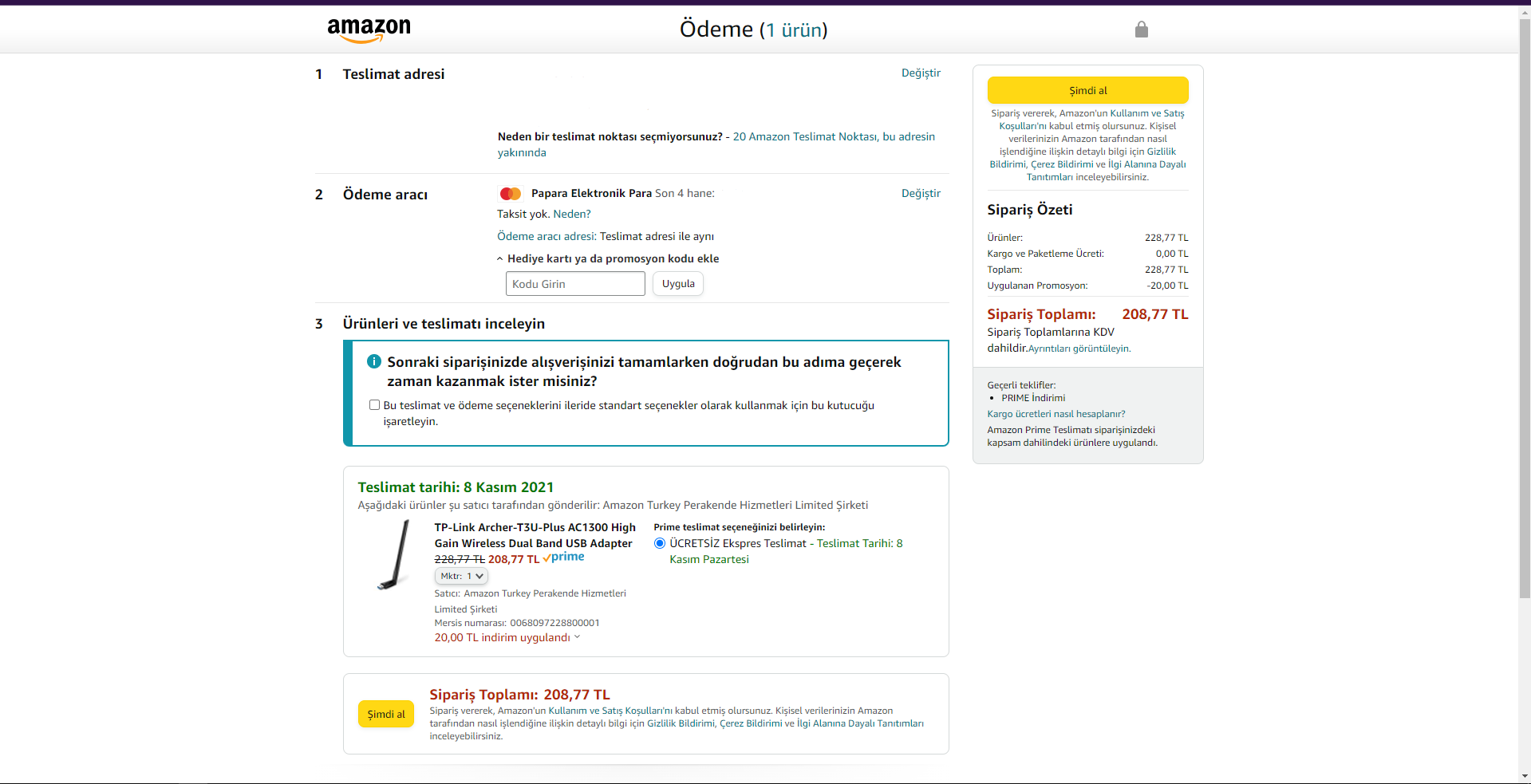1531x784 pixels.
Task: Click the Amazon logo
Action: [369, 30]
